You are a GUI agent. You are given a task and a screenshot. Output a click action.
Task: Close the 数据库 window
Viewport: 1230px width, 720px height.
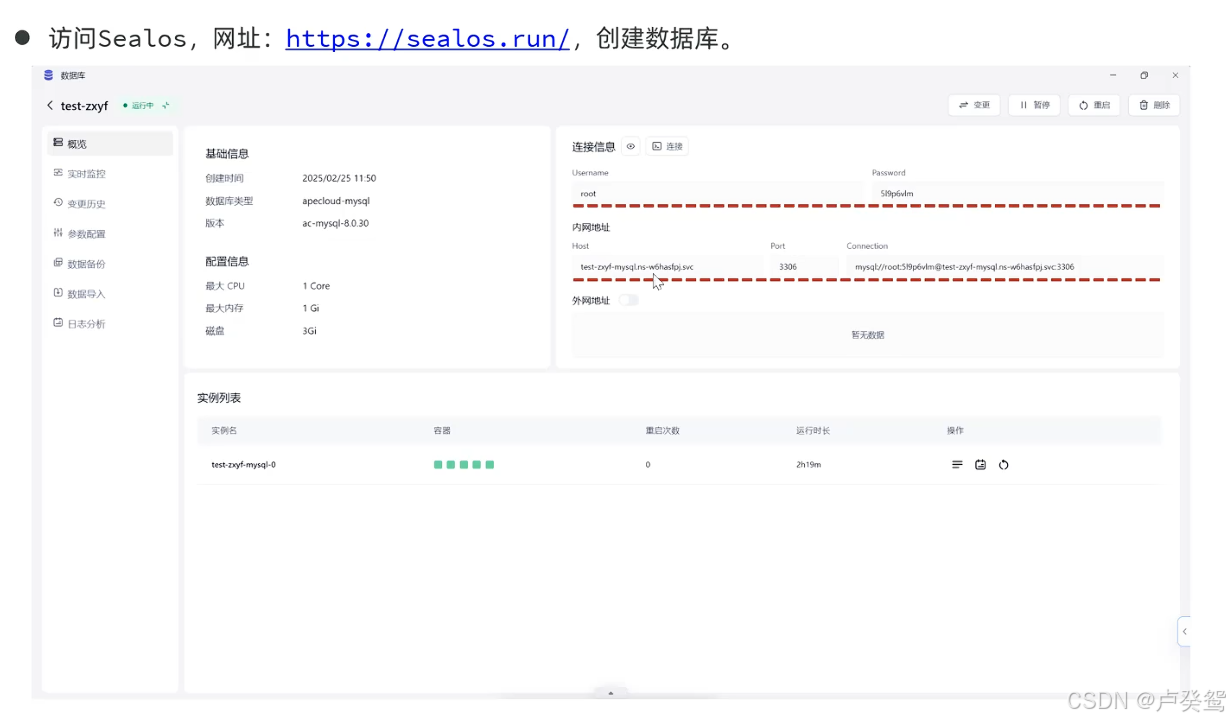tap(1175, 75)
